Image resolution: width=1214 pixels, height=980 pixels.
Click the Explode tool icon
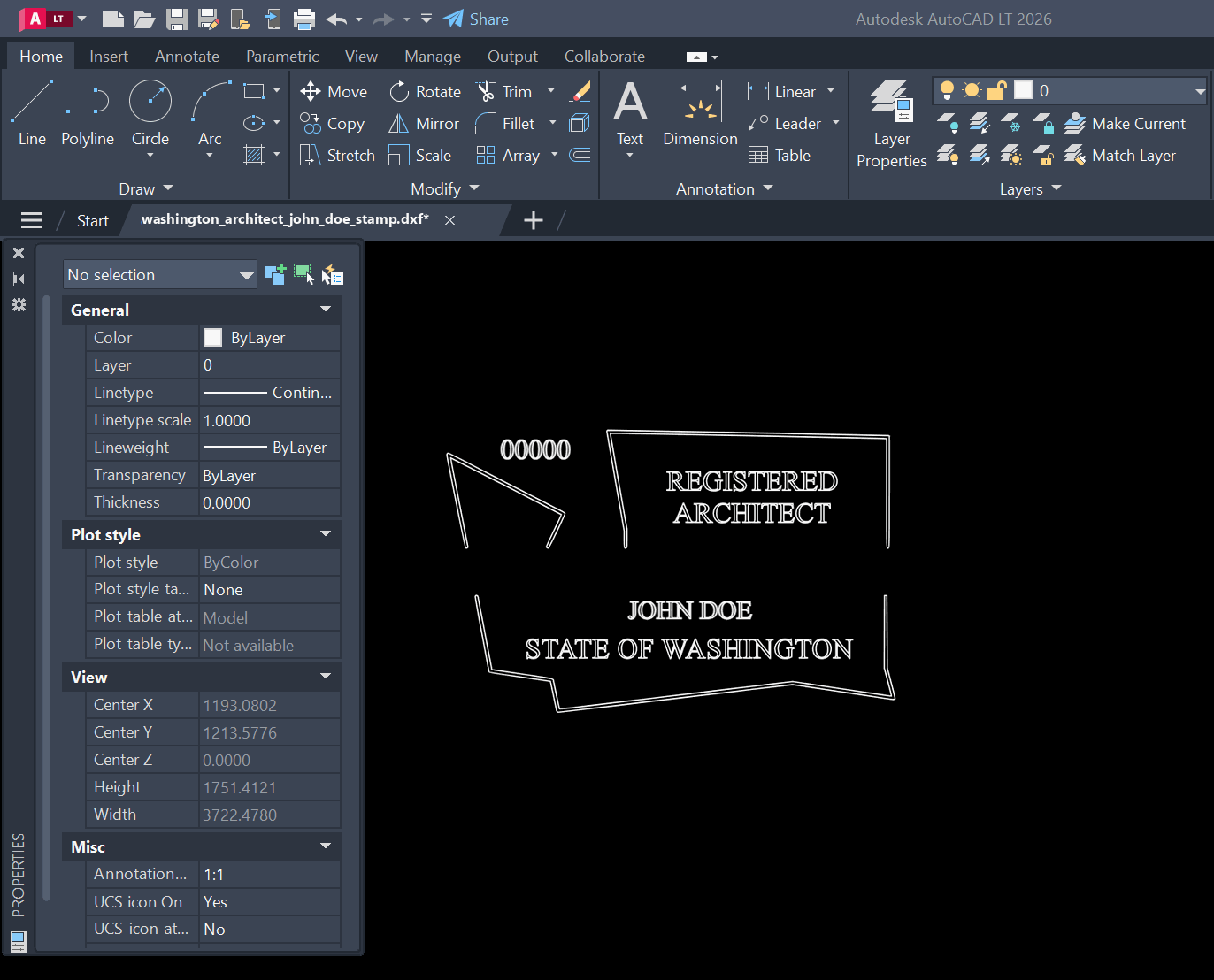(x=580, y=123)
